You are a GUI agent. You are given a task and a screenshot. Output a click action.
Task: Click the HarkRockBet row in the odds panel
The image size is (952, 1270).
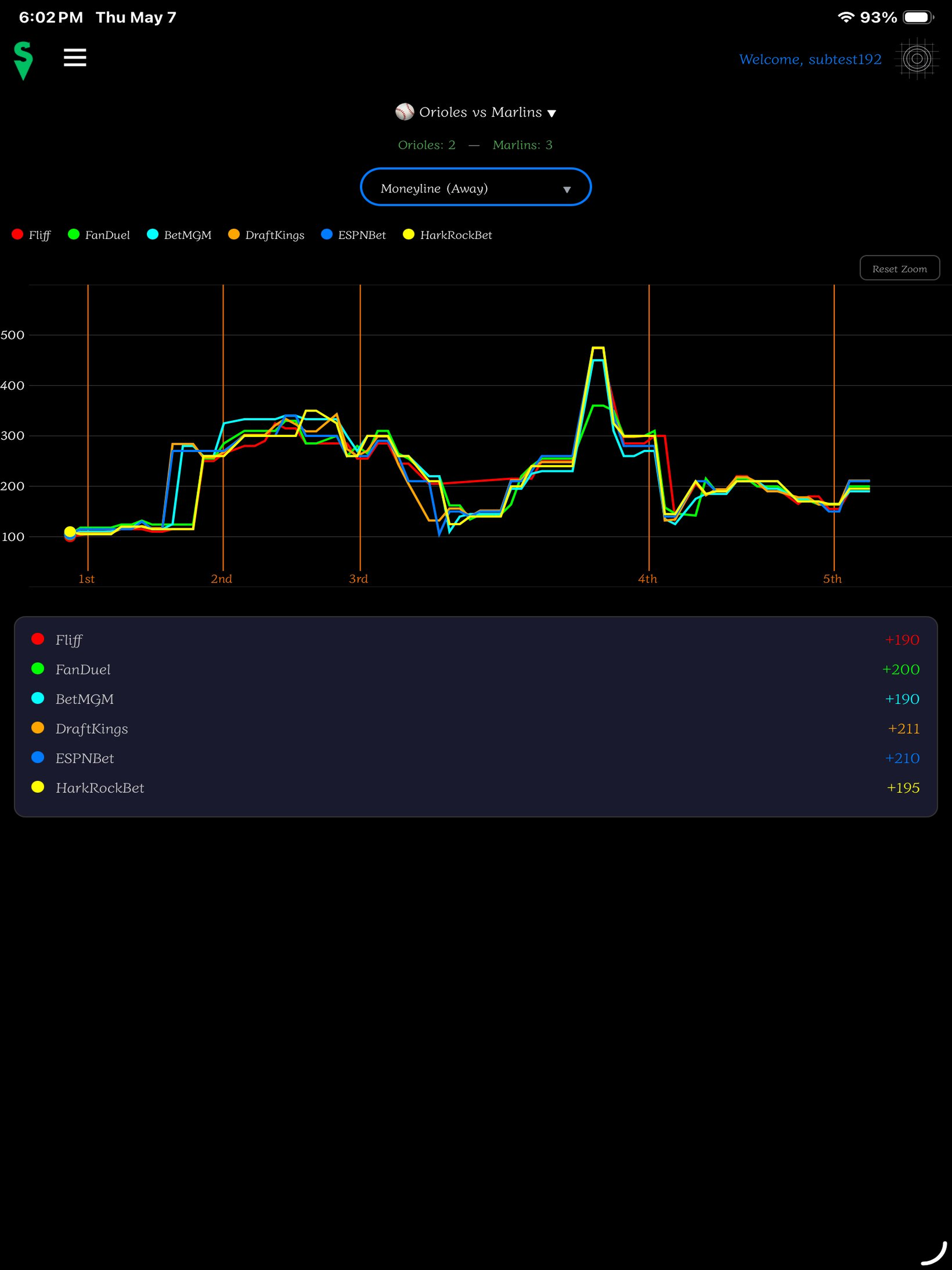click(x=476, y=788)
